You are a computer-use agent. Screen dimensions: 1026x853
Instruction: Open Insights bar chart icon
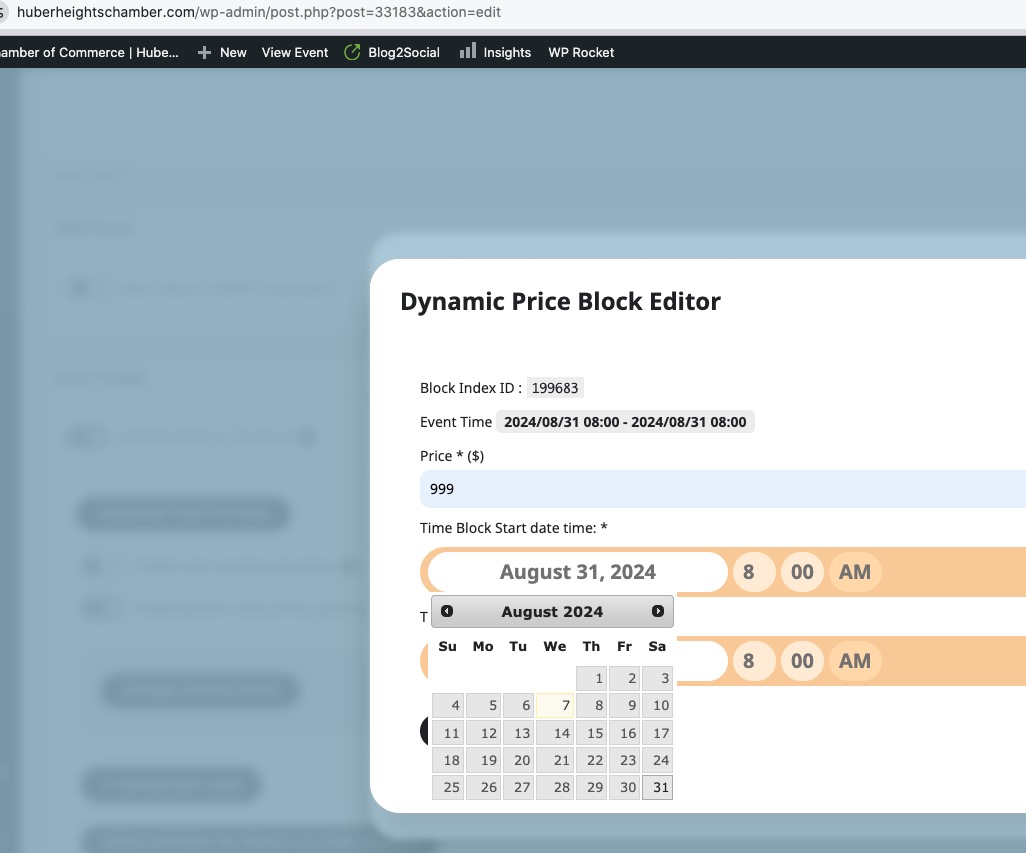click(467, 51)
